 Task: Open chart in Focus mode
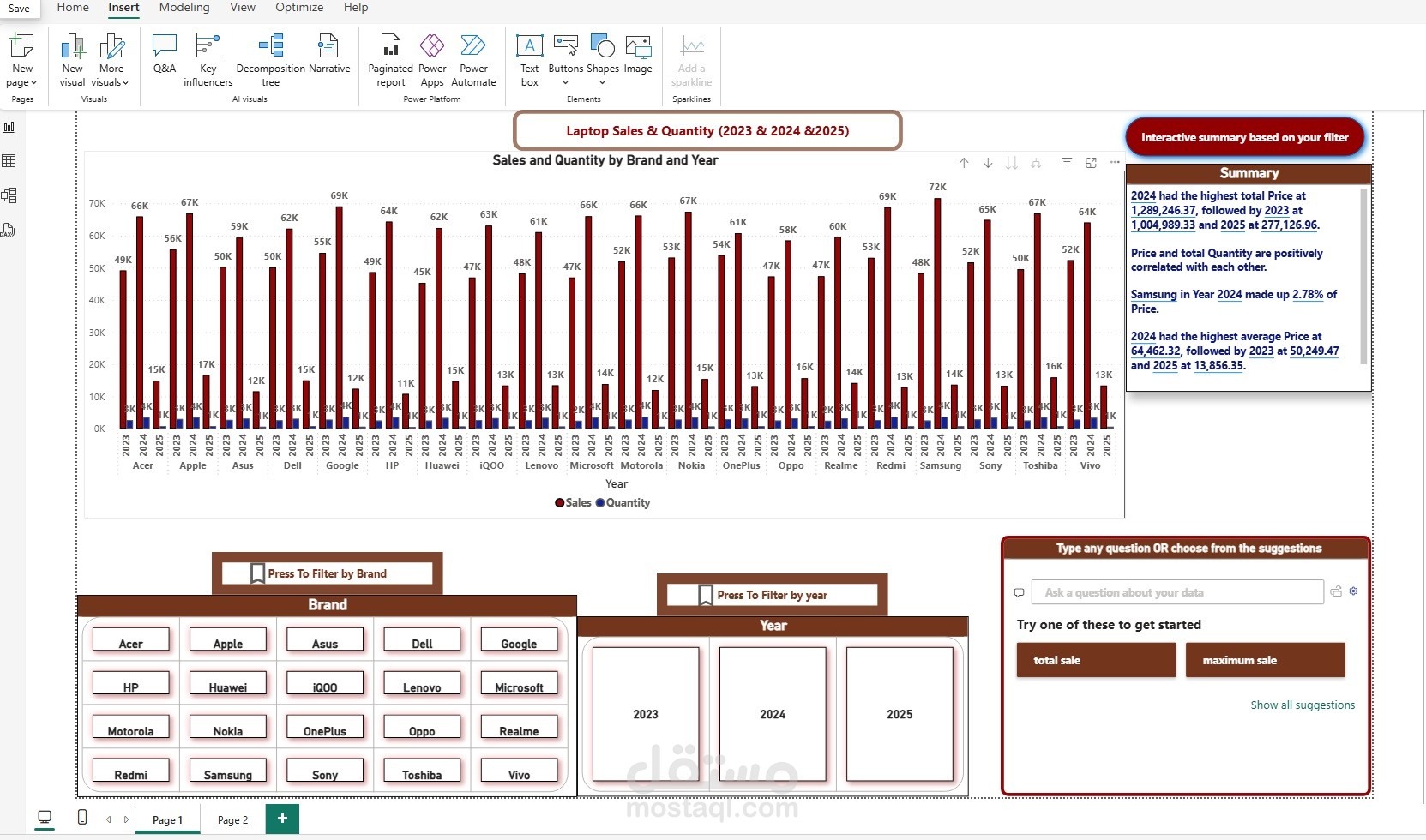[1091, 163]
